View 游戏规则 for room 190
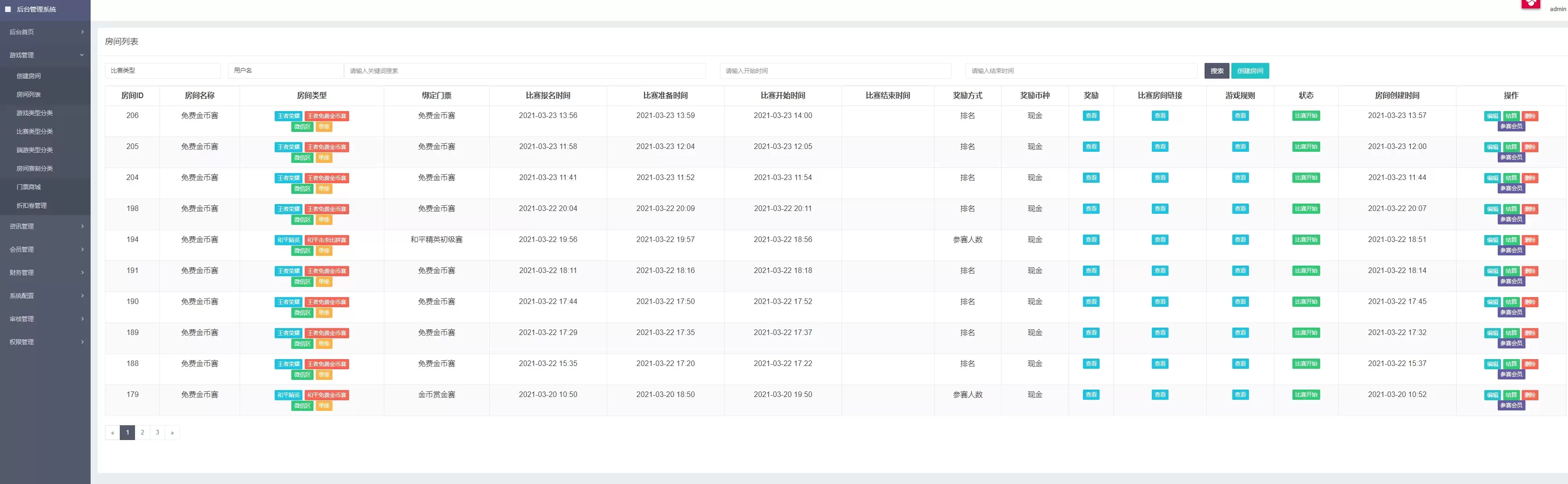The height and width of the screenshot is (484, 1568). [x=1240, y=302]
